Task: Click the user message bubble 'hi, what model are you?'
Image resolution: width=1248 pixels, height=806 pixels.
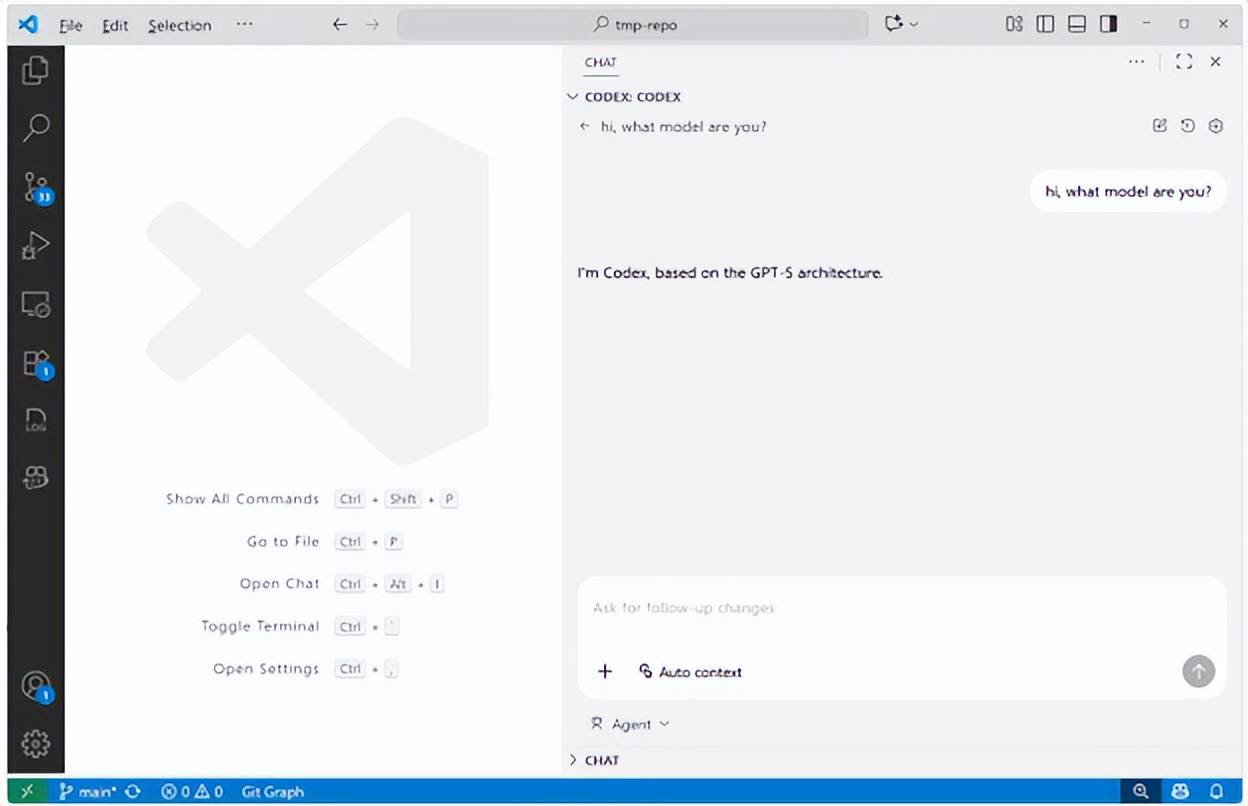Action: tap(1128, 191)
